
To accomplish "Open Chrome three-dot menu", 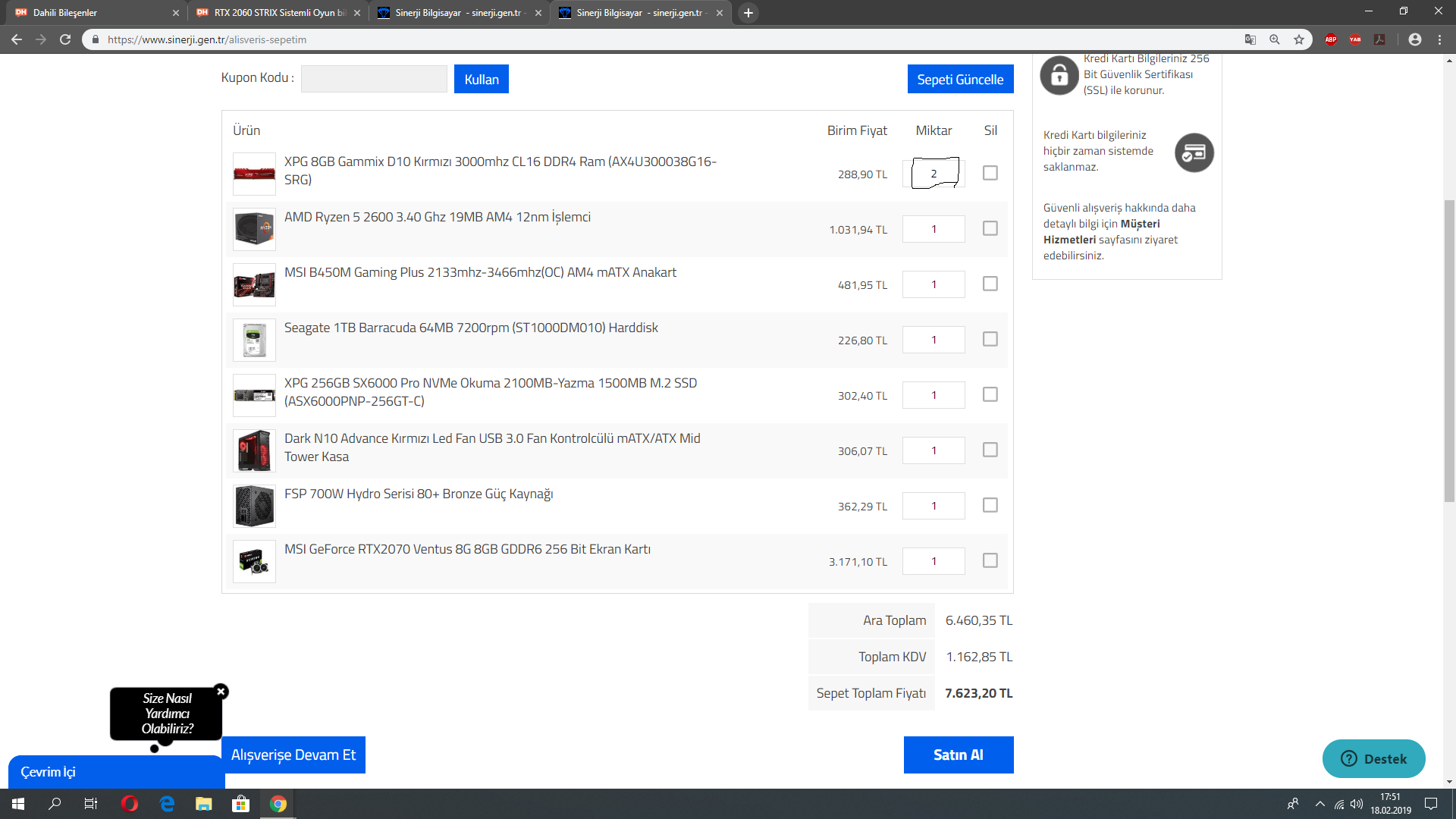I will click(x=1439, y=39).
